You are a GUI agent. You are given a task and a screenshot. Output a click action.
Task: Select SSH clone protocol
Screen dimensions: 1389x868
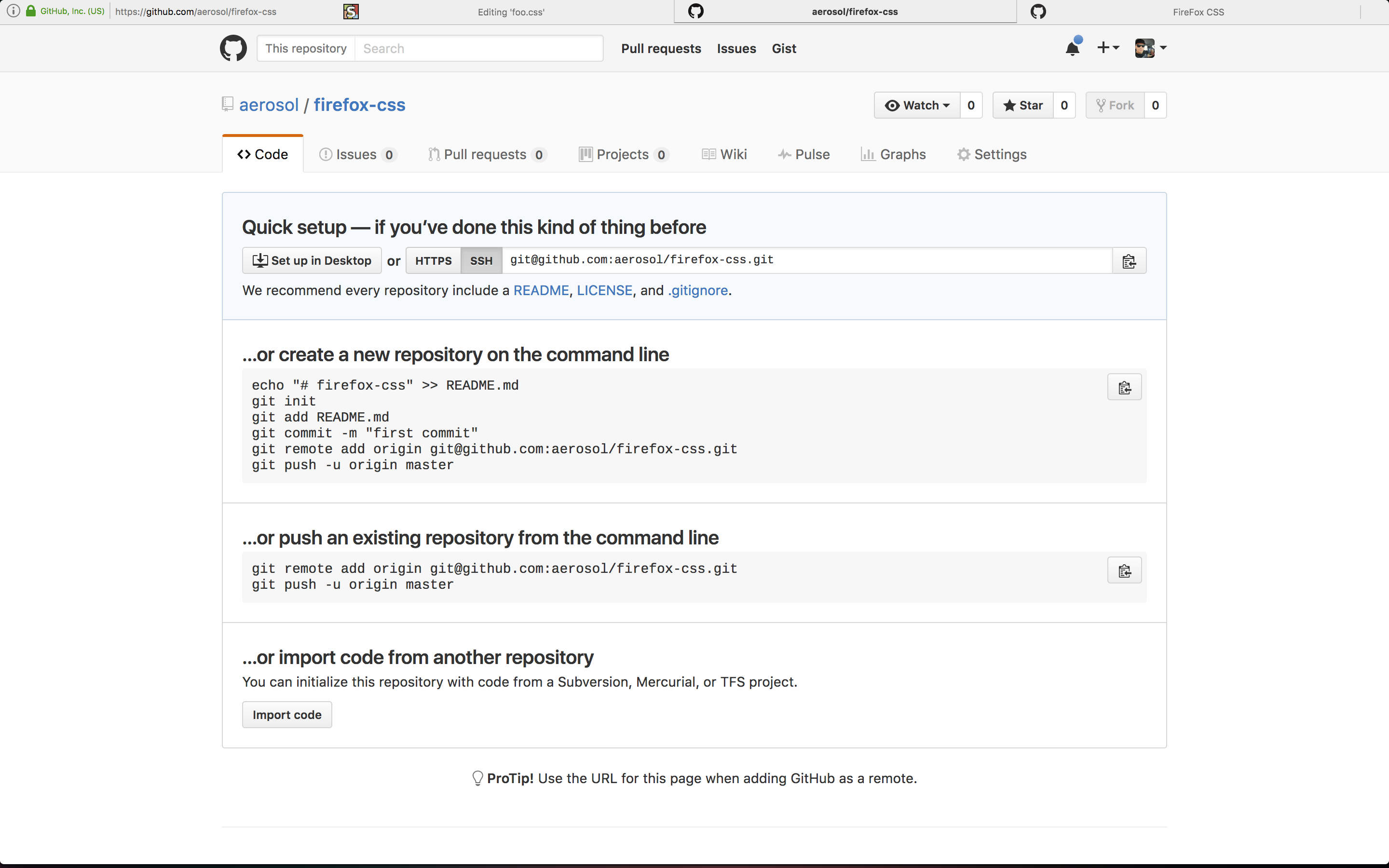click(x=481, y=261)
